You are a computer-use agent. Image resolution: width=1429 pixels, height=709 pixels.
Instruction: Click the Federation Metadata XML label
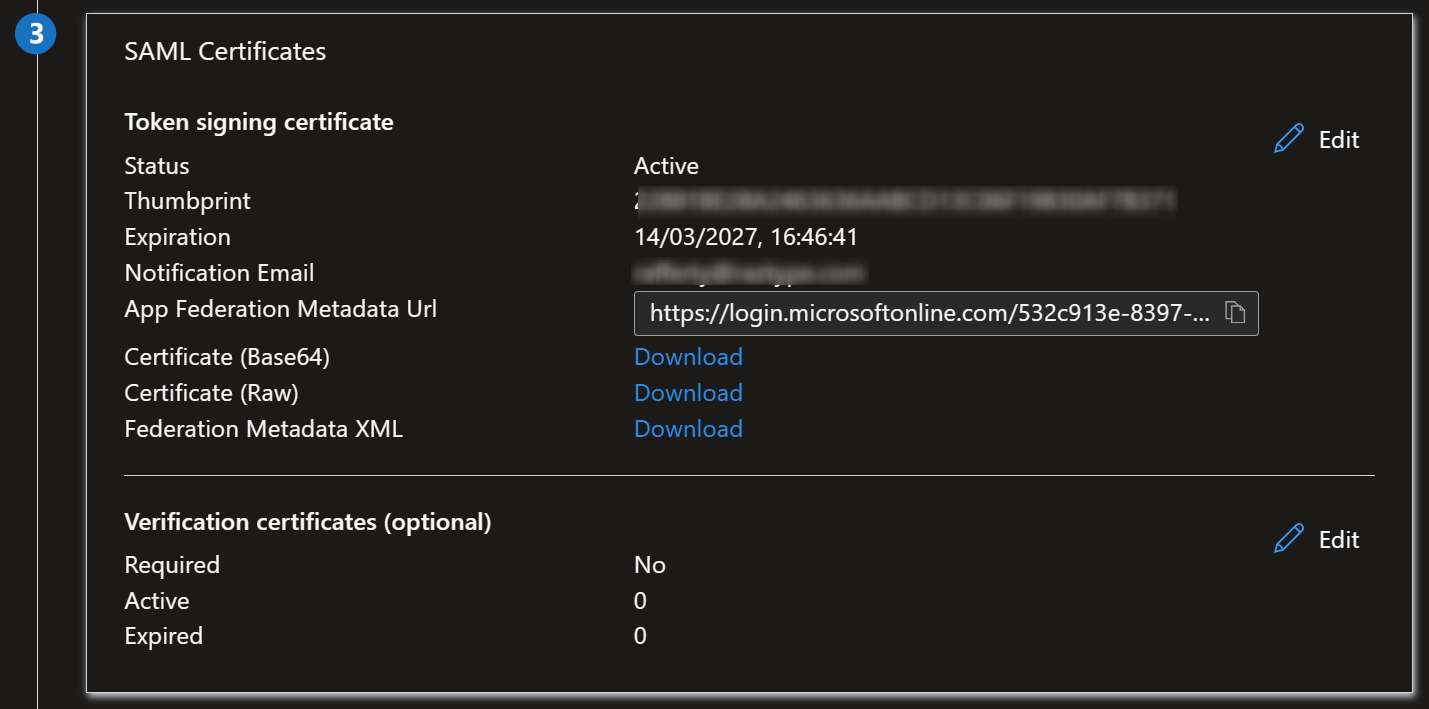(x=263, y=429)
